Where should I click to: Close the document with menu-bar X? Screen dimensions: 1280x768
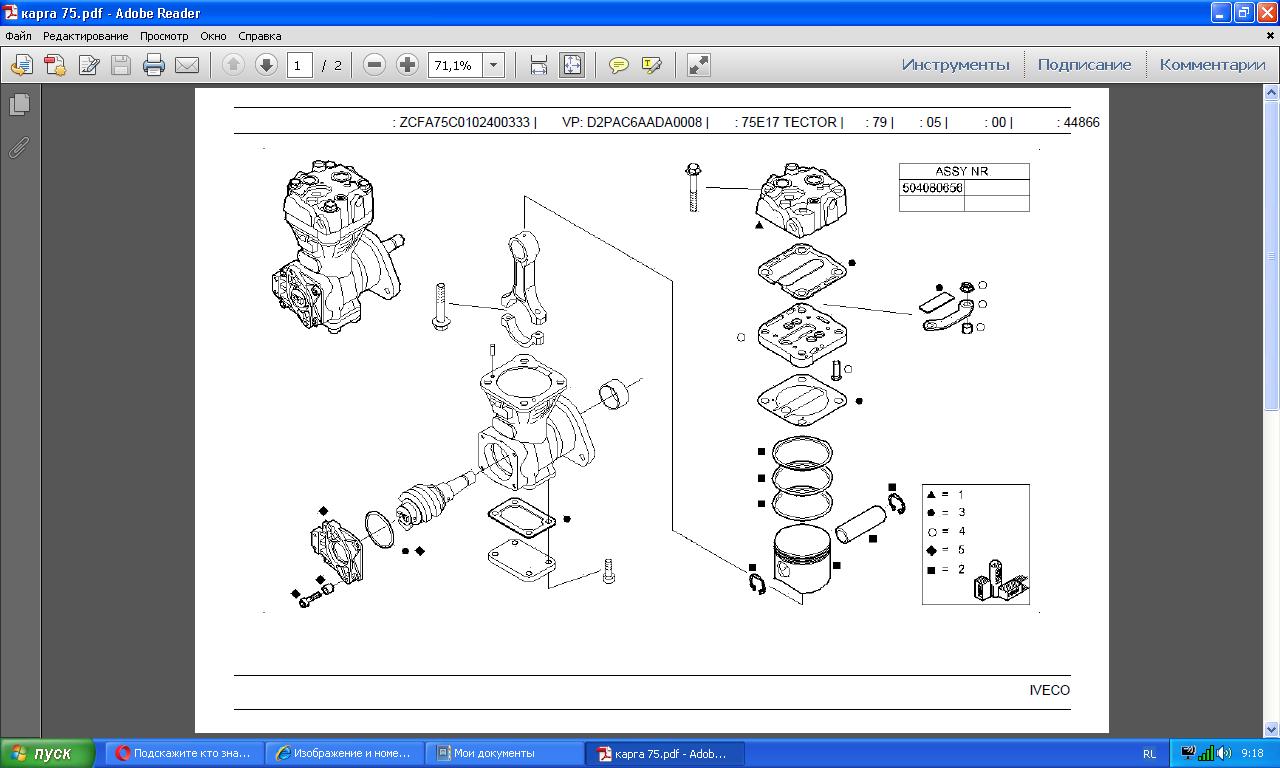click(x=1271, y=35)
